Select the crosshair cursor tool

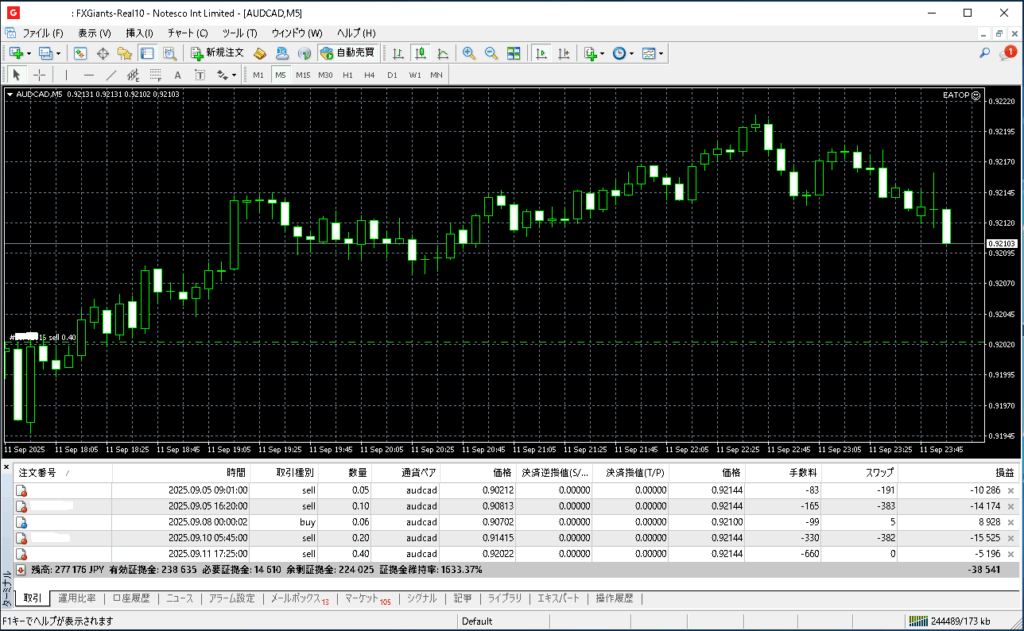click(x=39, y=75)
